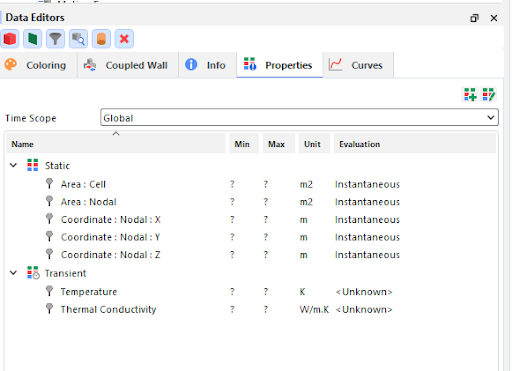Select Coordinate : Nodal : Z property
The height and width of the screenshot is (371, 512).
click(111, 255)
